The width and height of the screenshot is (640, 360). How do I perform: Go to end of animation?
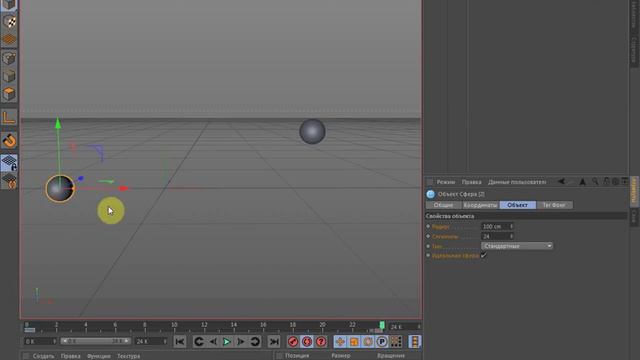coord(274,342)
